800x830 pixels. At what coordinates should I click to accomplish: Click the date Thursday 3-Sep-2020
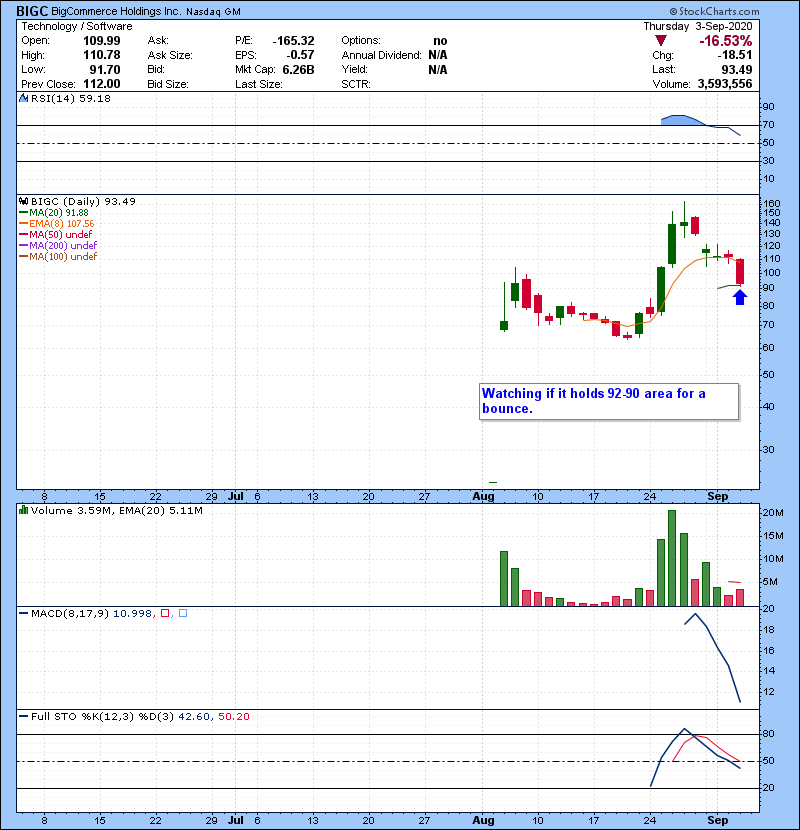click(698, 26)
